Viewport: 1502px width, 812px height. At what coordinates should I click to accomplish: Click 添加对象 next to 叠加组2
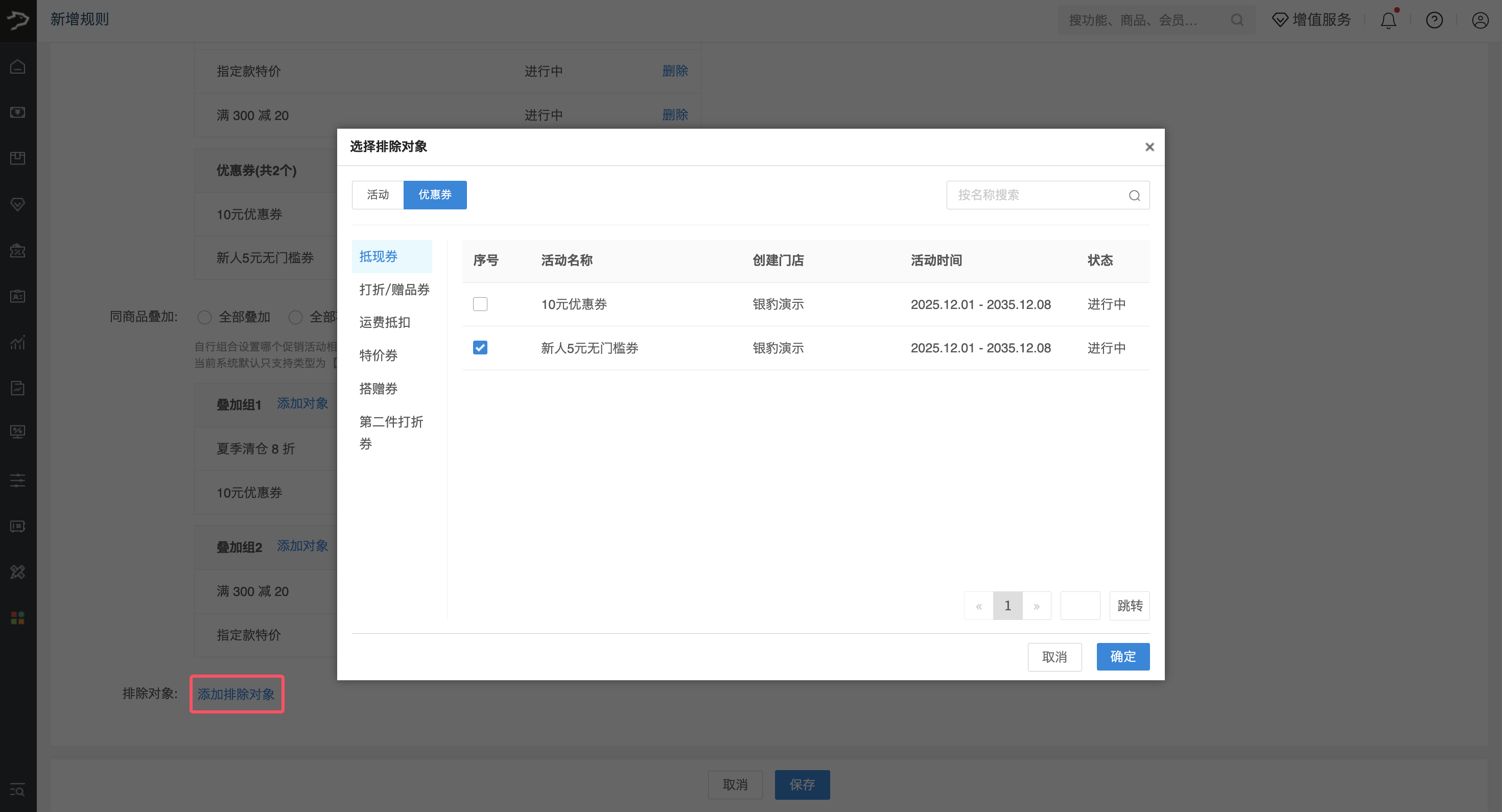click(302, 546)
